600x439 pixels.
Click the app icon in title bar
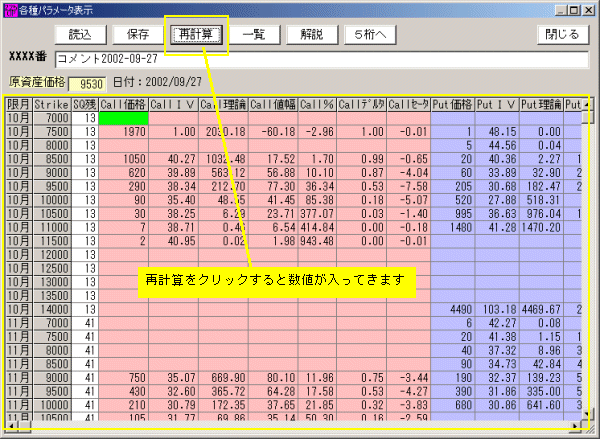coord(11,10)
